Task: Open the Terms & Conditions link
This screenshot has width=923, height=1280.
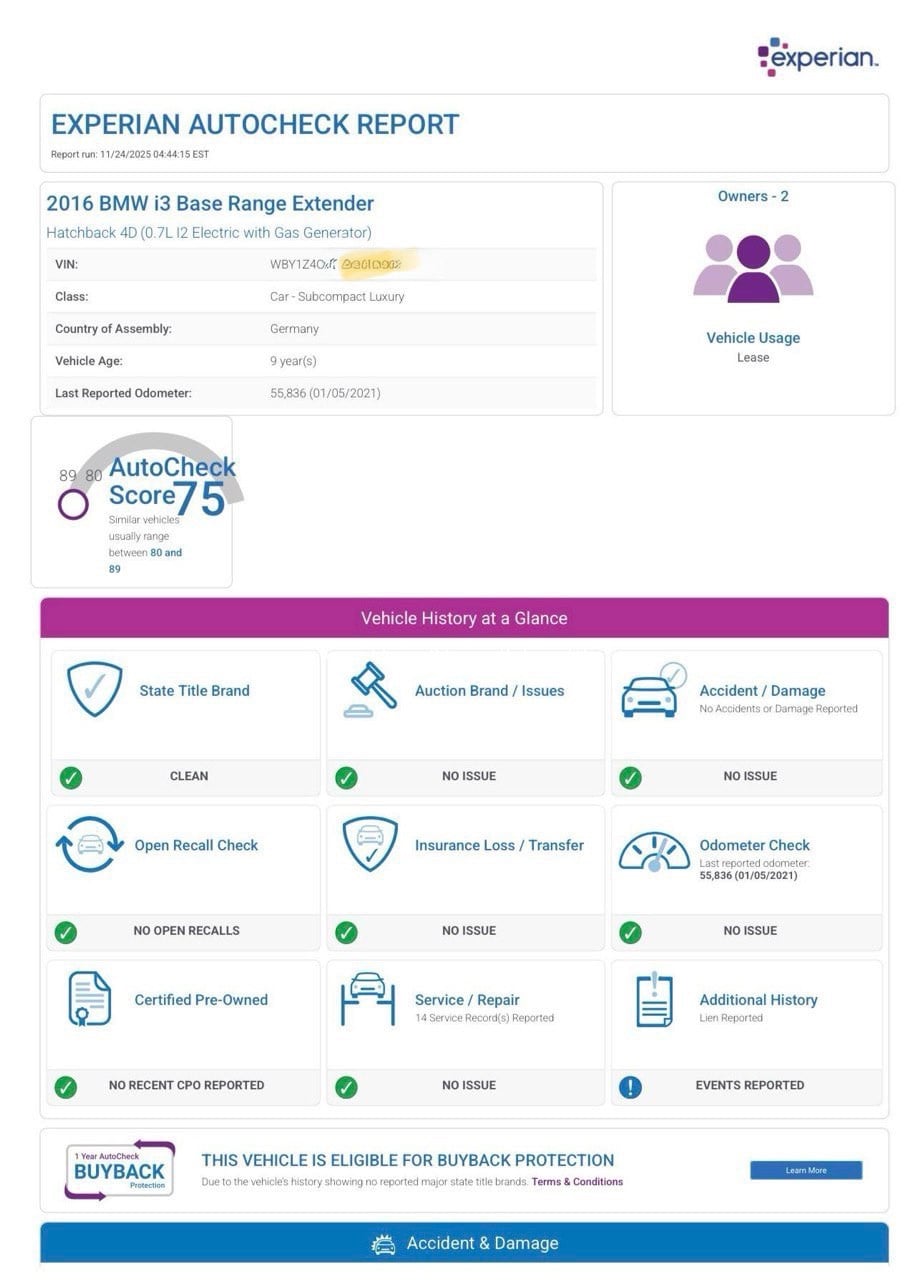Action: (577, 1182)
